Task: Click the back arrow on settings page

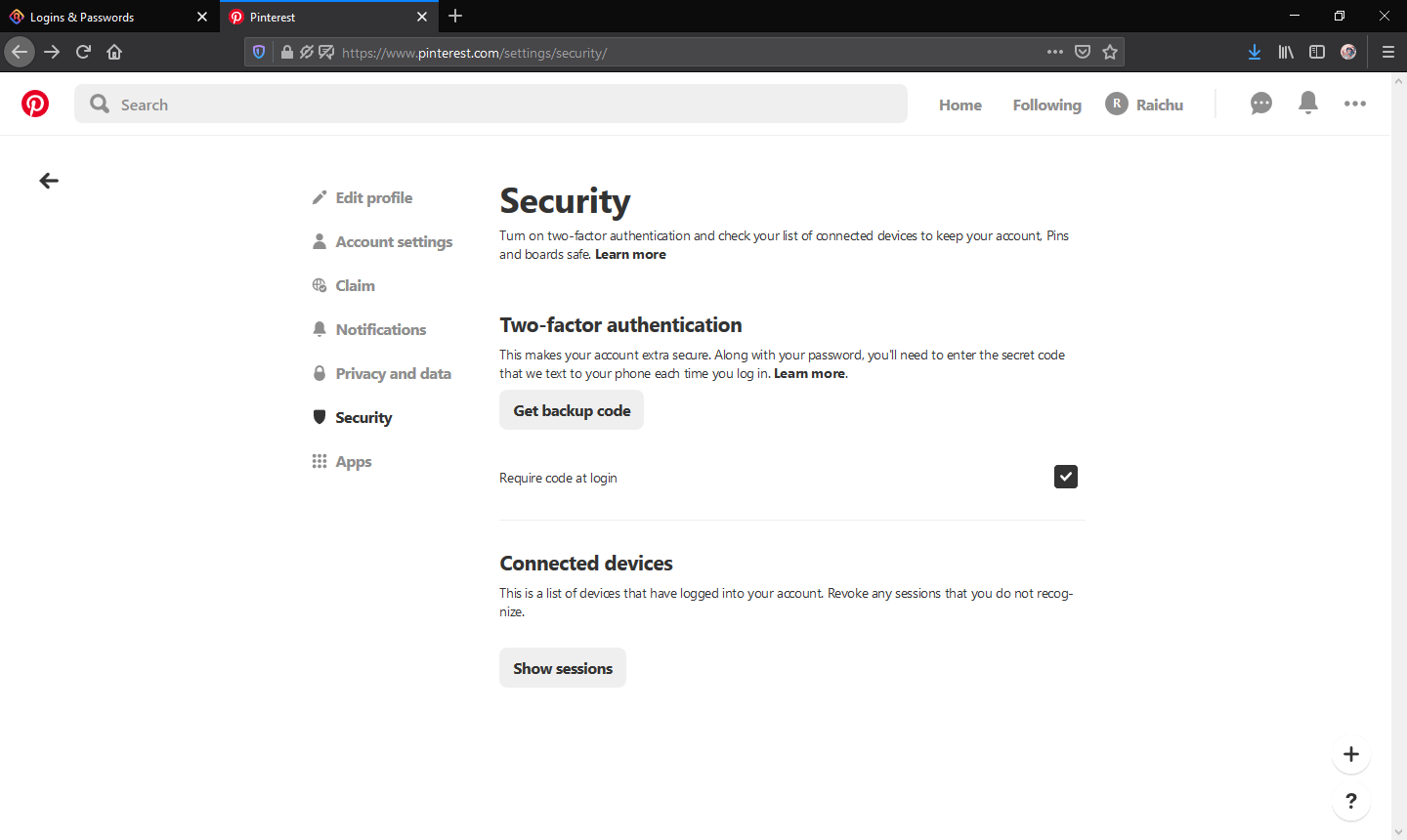Action: pos(49,181)
